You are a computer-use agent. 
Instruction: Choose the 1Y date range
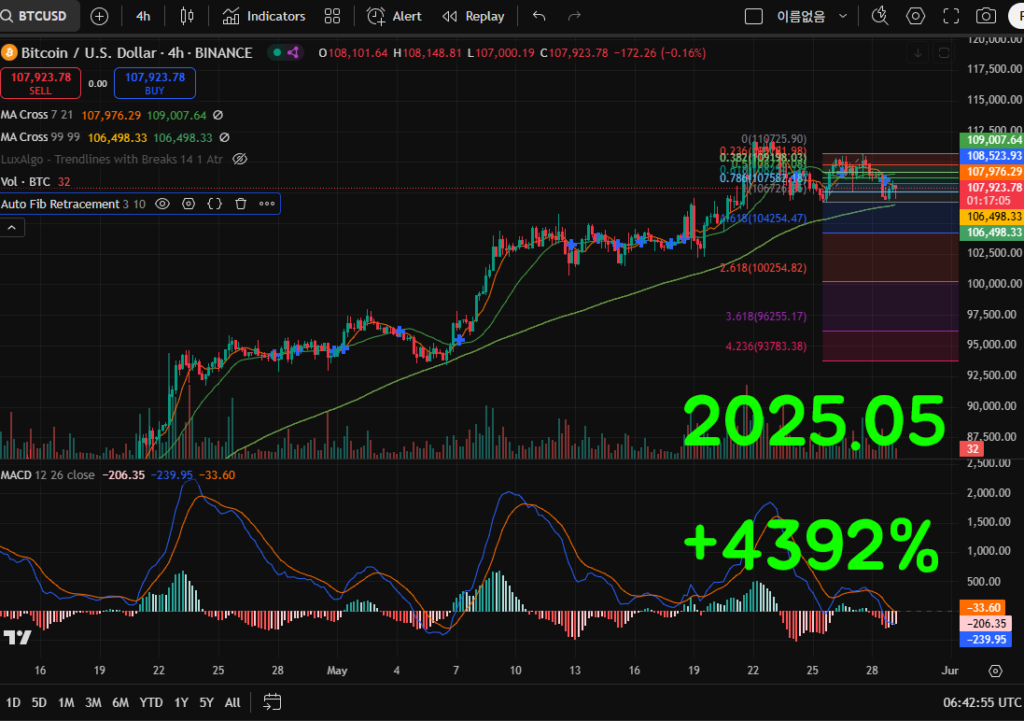(x=181, y=703)
